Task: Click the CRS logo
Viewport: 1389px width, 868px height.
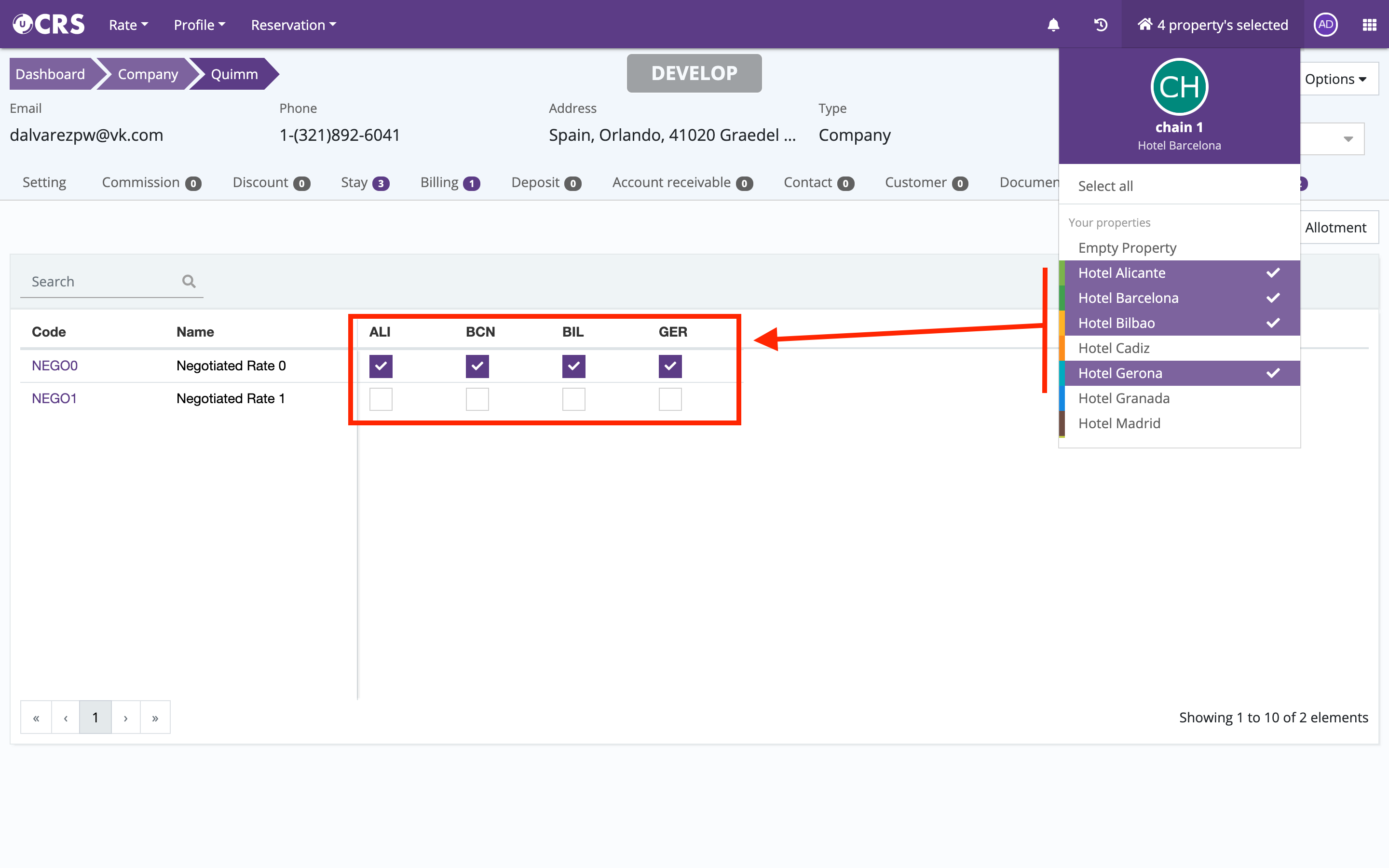Action: [x=49, y=25]
